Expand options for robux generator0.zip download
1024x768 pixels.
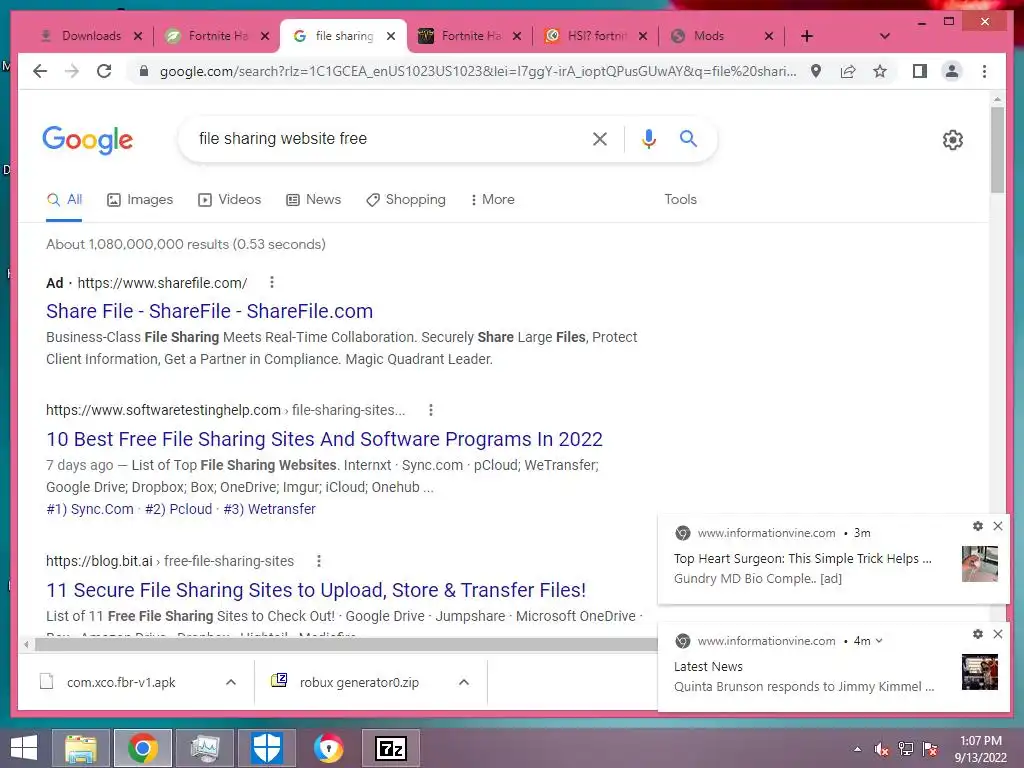[464, 682]
